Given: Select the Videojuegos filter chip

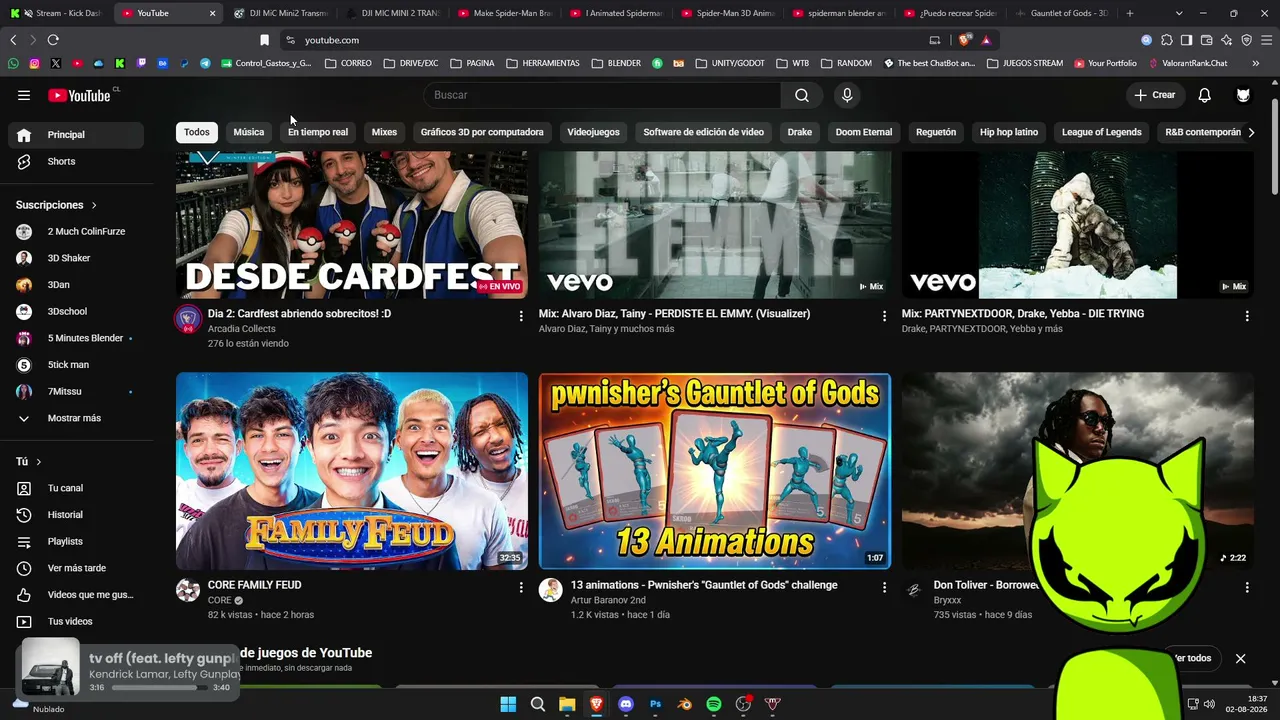Looking at the screenshot, I should tap(593, 132).
